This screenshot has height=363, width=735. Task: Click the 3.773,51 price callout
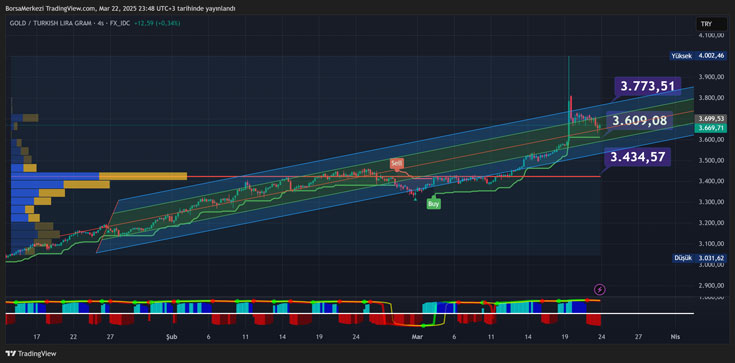click(648, 86)
